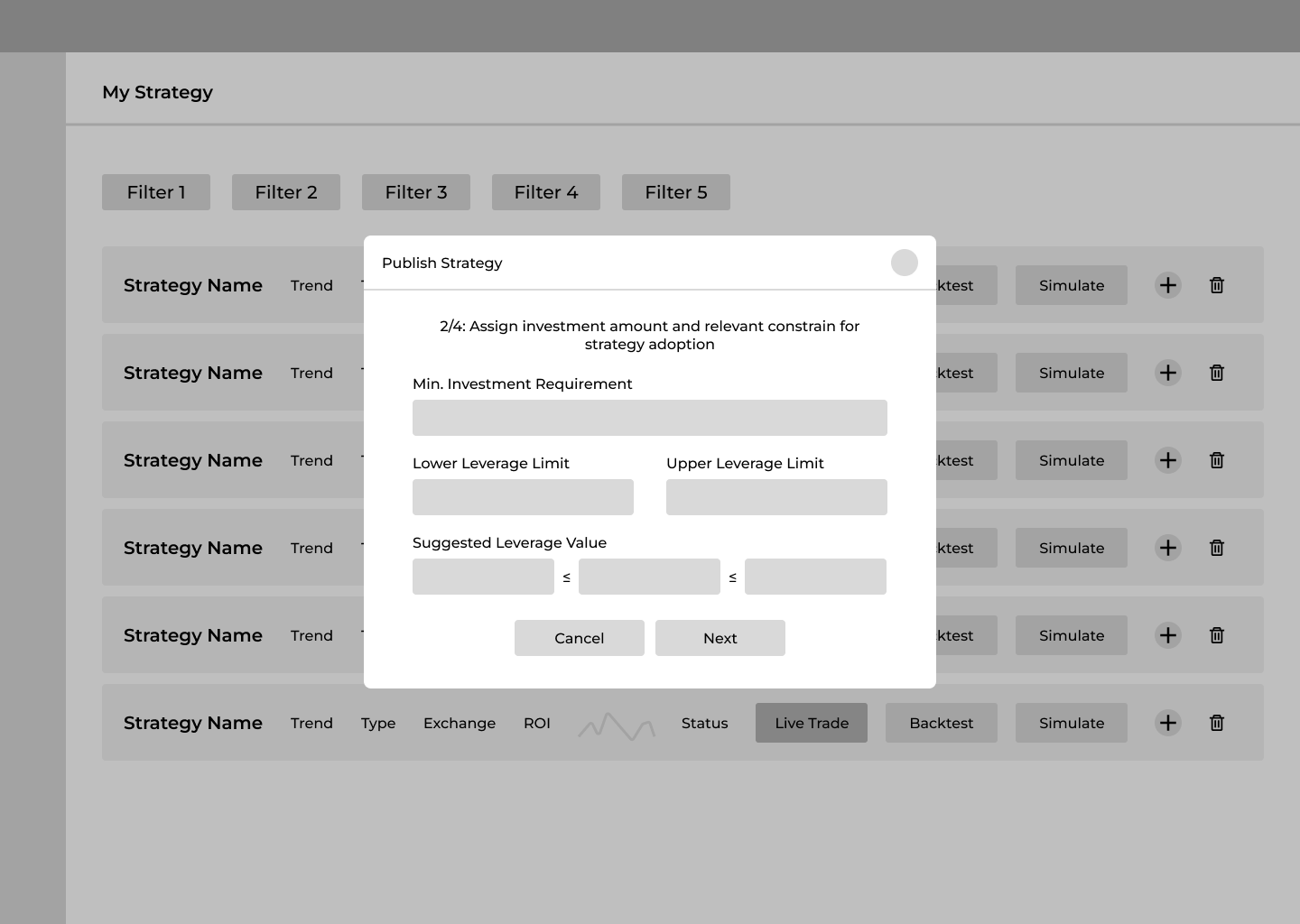Click the Lower Leverage Limit input

(x=523, y=497)
